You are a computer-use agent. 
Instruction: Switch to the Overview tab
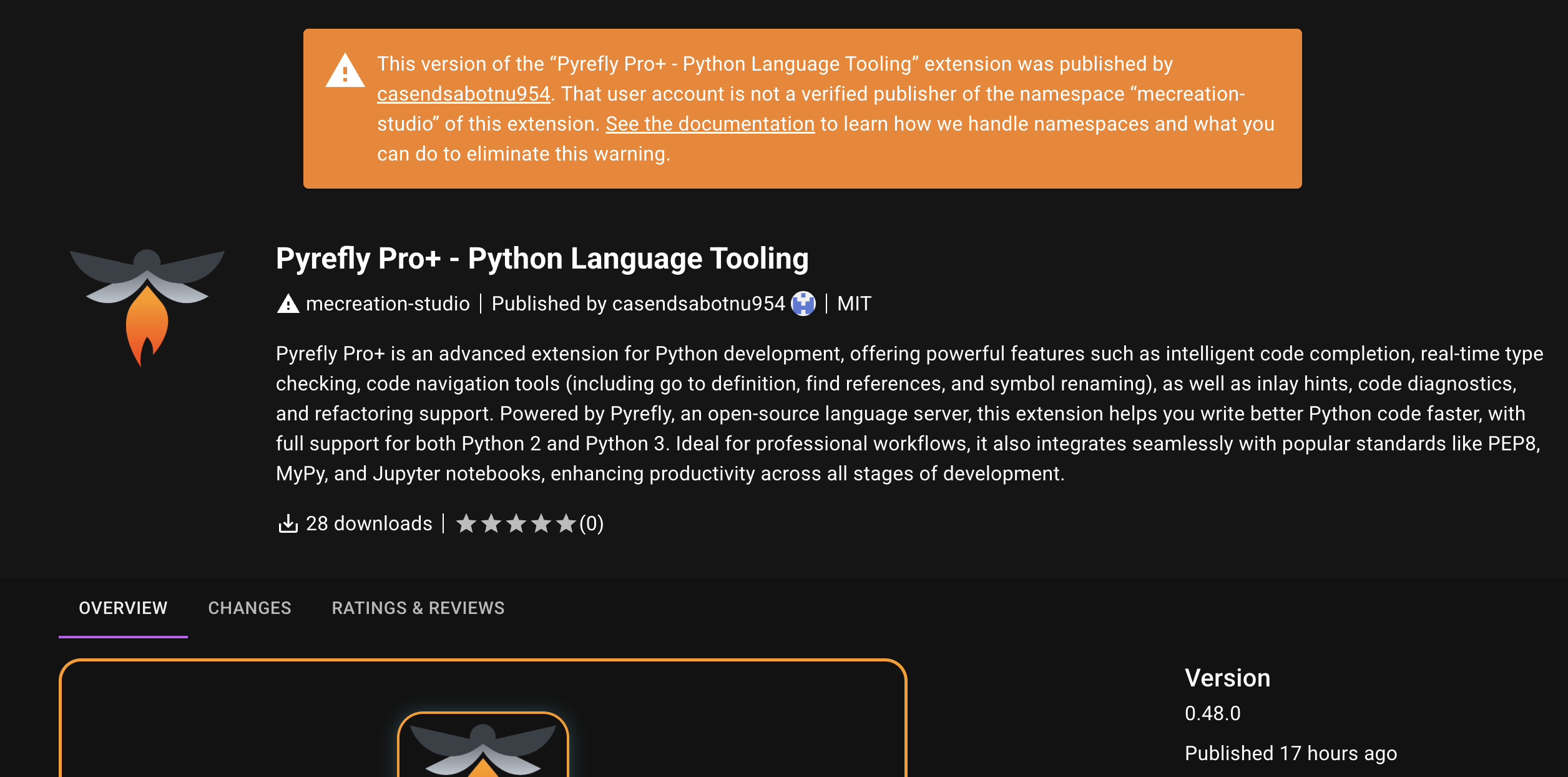pos(123,608)
